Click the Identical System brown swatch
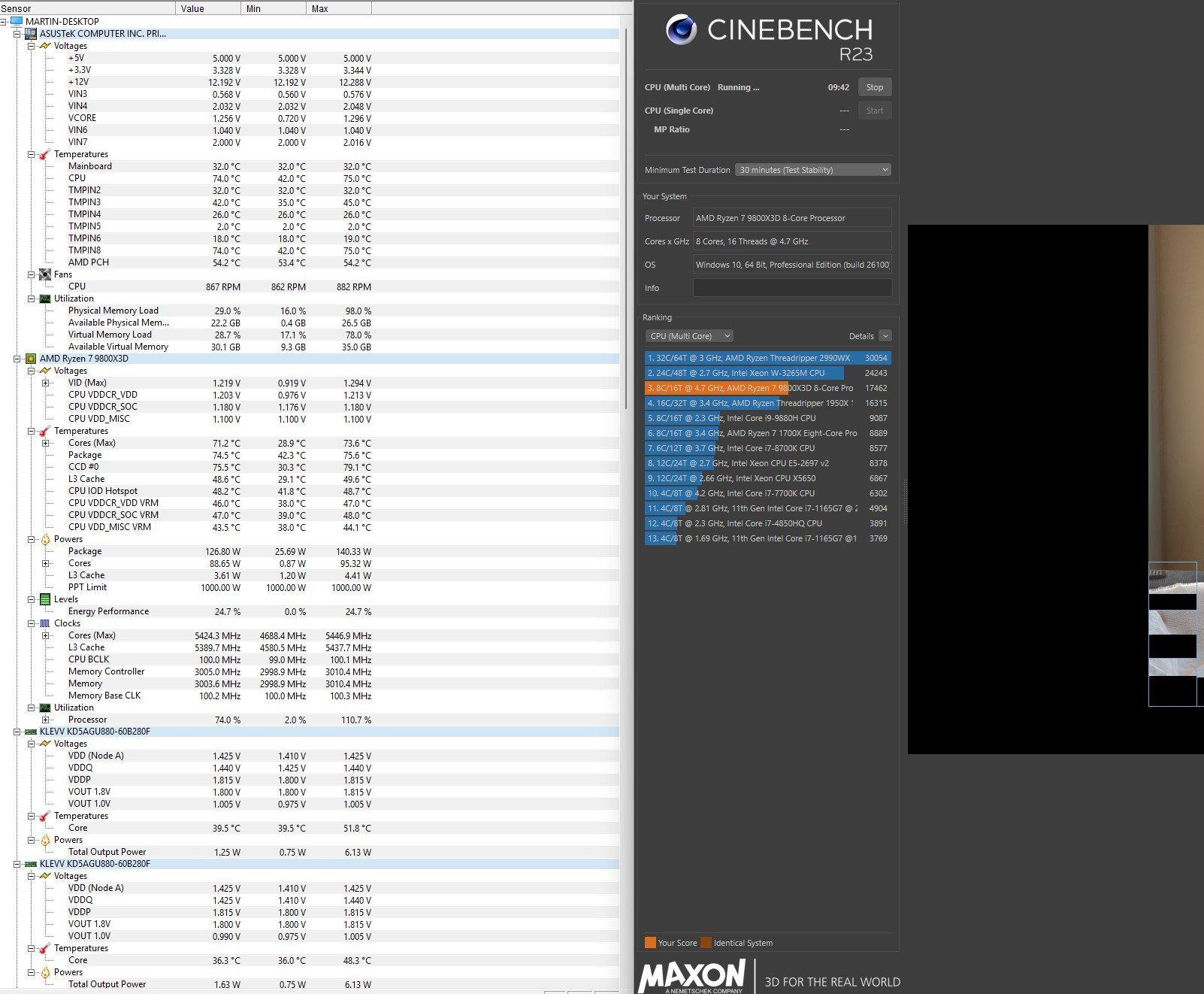 (x=706, y=943)
